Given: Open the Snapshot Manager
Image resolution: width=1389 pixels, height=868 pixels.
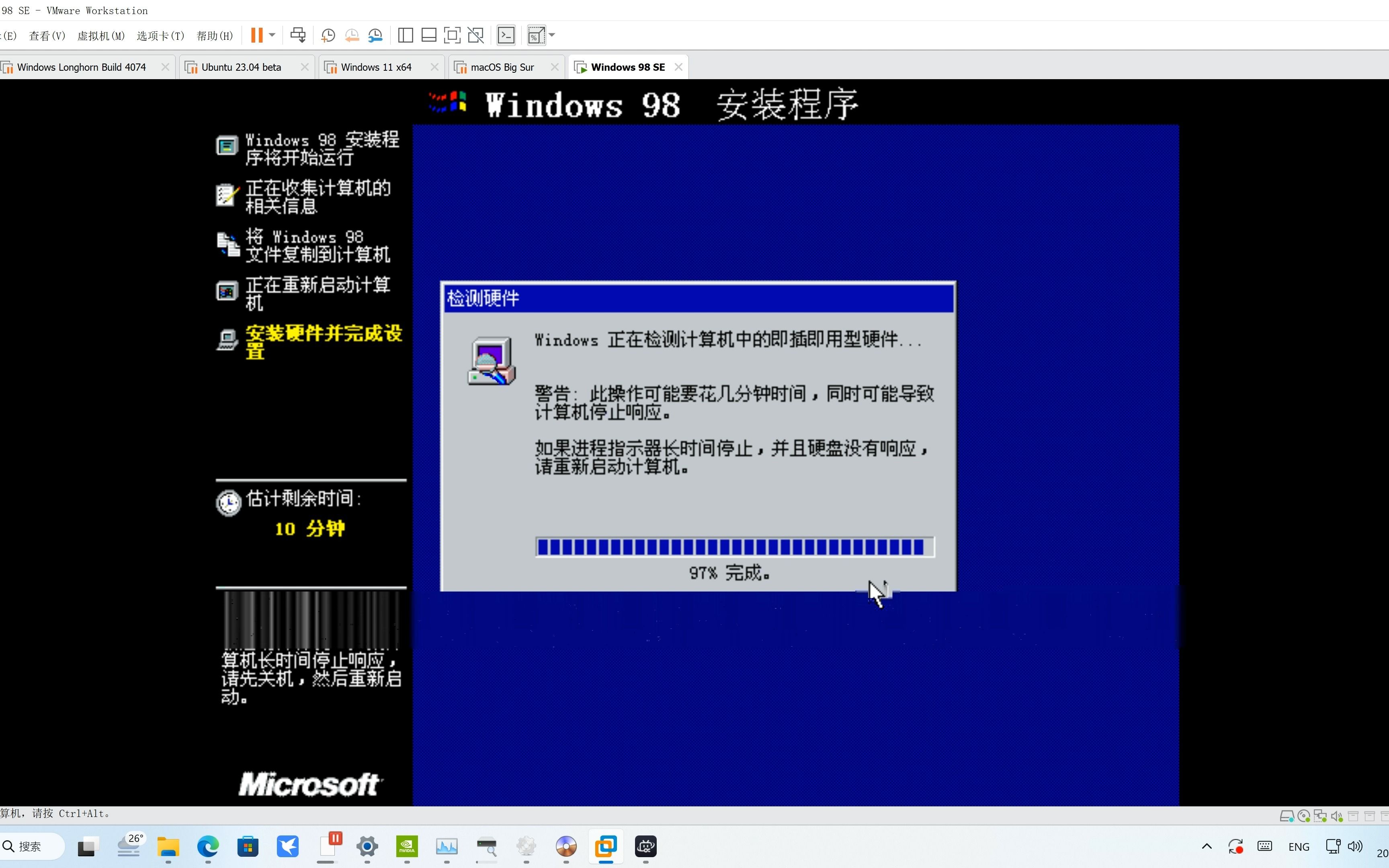Looking at the screenshot, I should click(376, 35).
